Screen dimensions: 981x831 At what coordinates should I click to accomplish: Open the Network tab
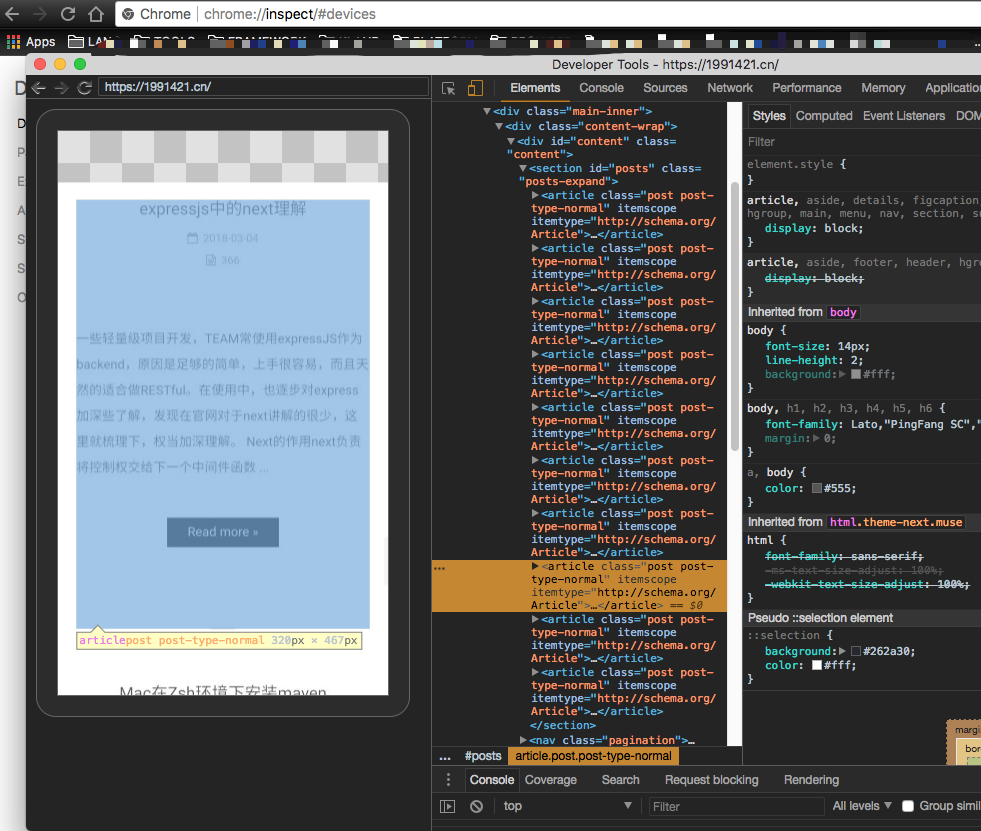click(x=730, y=88)
